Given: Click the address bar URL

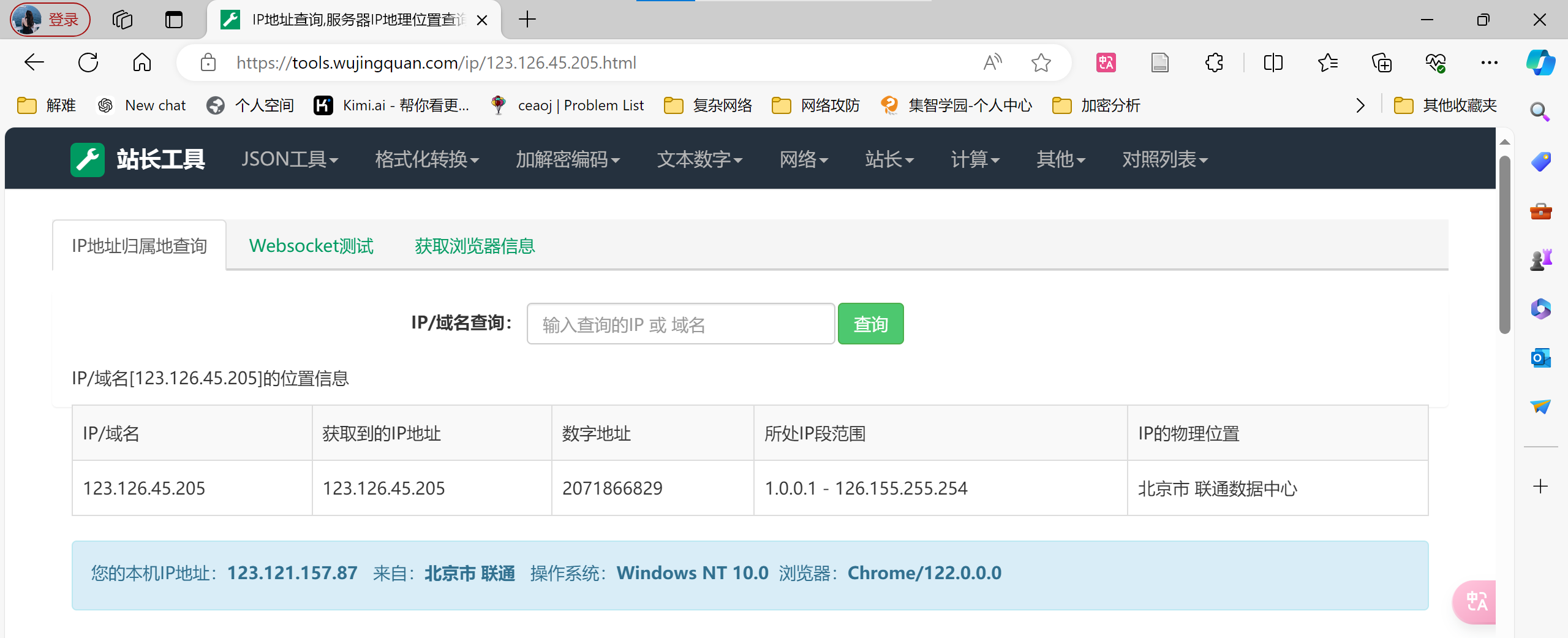Looking at the screenshot, I should click(x=436, y=63).
